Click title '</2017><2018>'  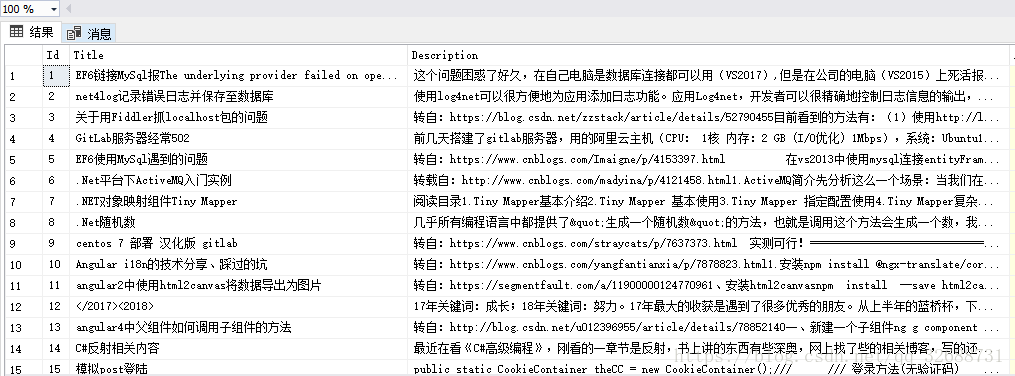coord(115,306)
